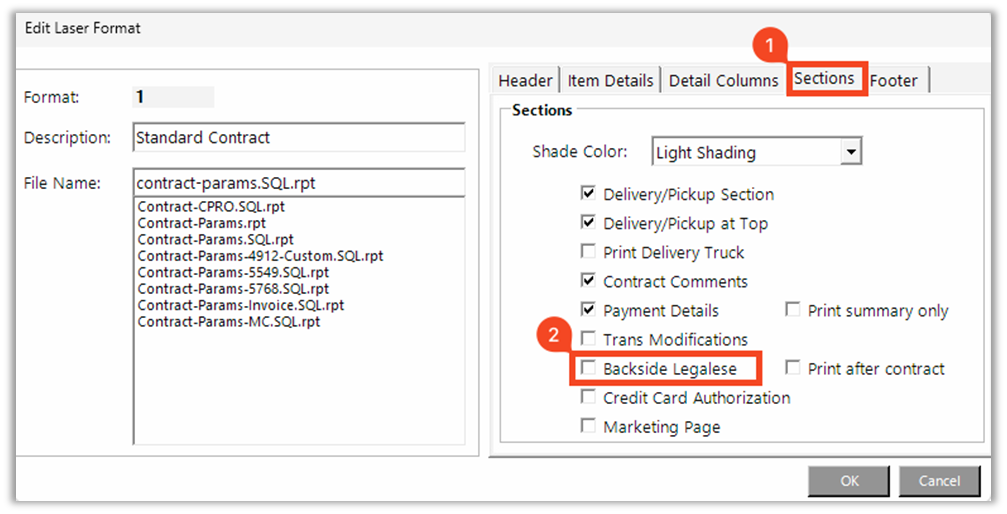Click the OK button
Image resolution: width=1007 pixels, height=514 pixels.
pos(849,481)
